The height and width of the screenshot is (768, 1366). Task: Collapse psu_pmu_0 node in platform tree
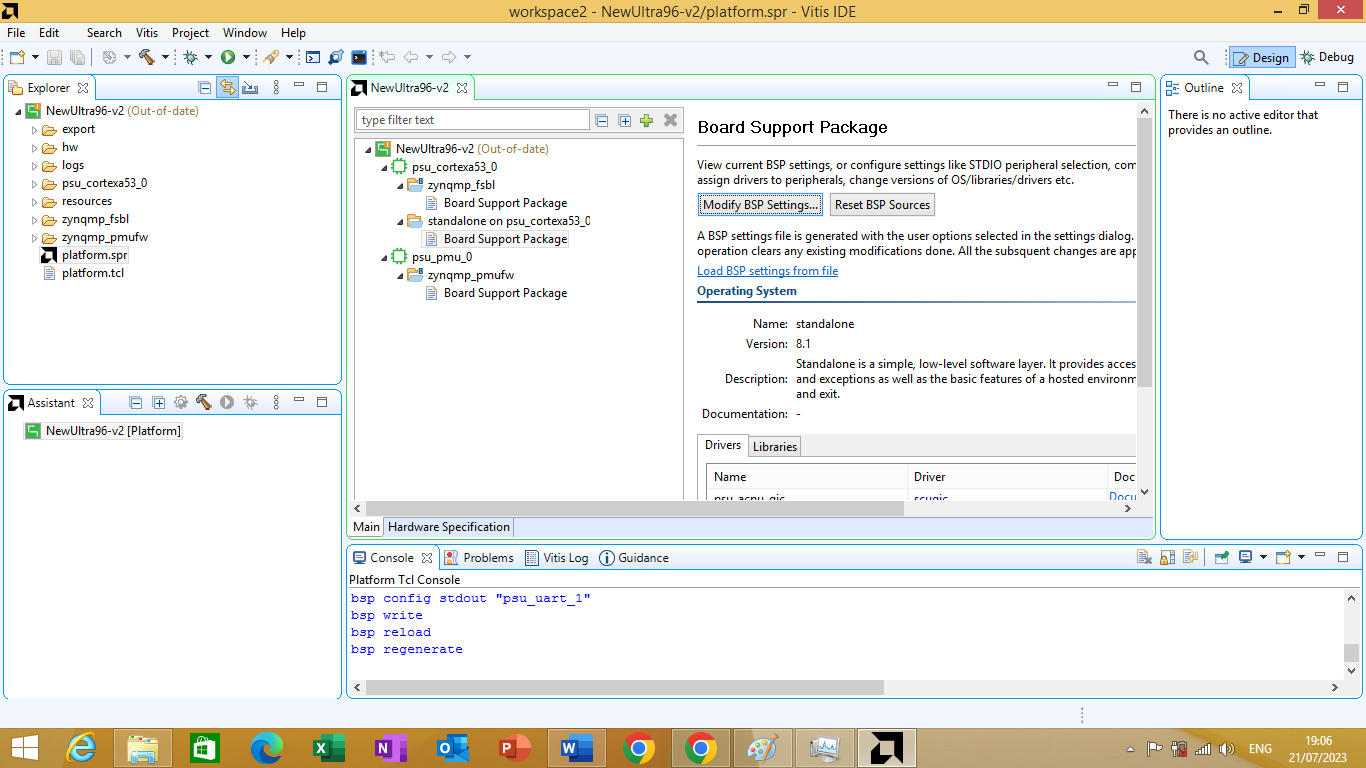click(x=385, y=257)
